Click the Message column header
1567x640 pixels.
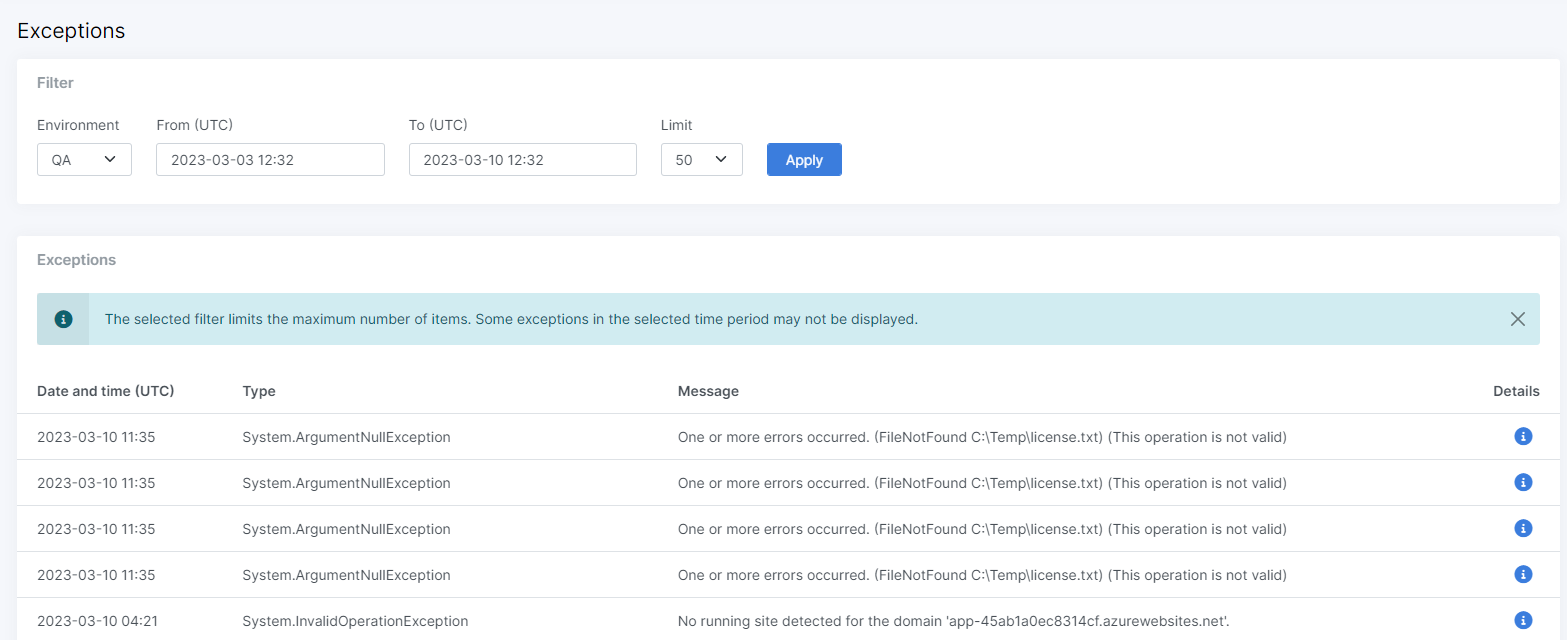click(x=708, y=391)
